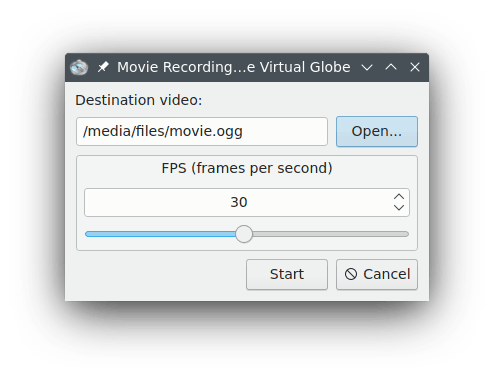Click the FPS slider handle
The width and height of the screenshot is (494, 378).
(244, 234)
